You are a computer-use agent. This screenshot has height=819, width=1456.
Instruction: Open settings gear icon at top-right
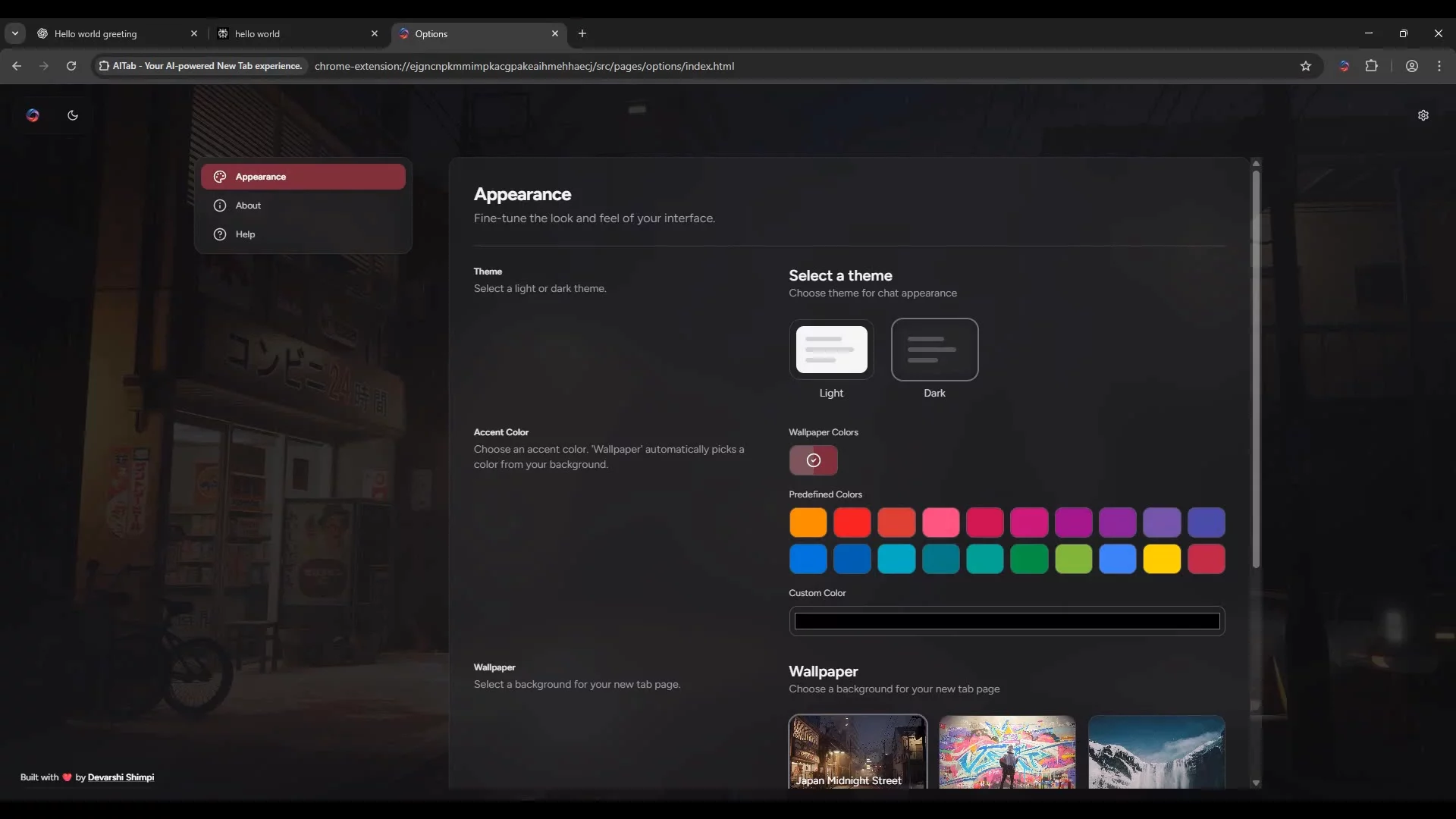(x=1423, y=115)
